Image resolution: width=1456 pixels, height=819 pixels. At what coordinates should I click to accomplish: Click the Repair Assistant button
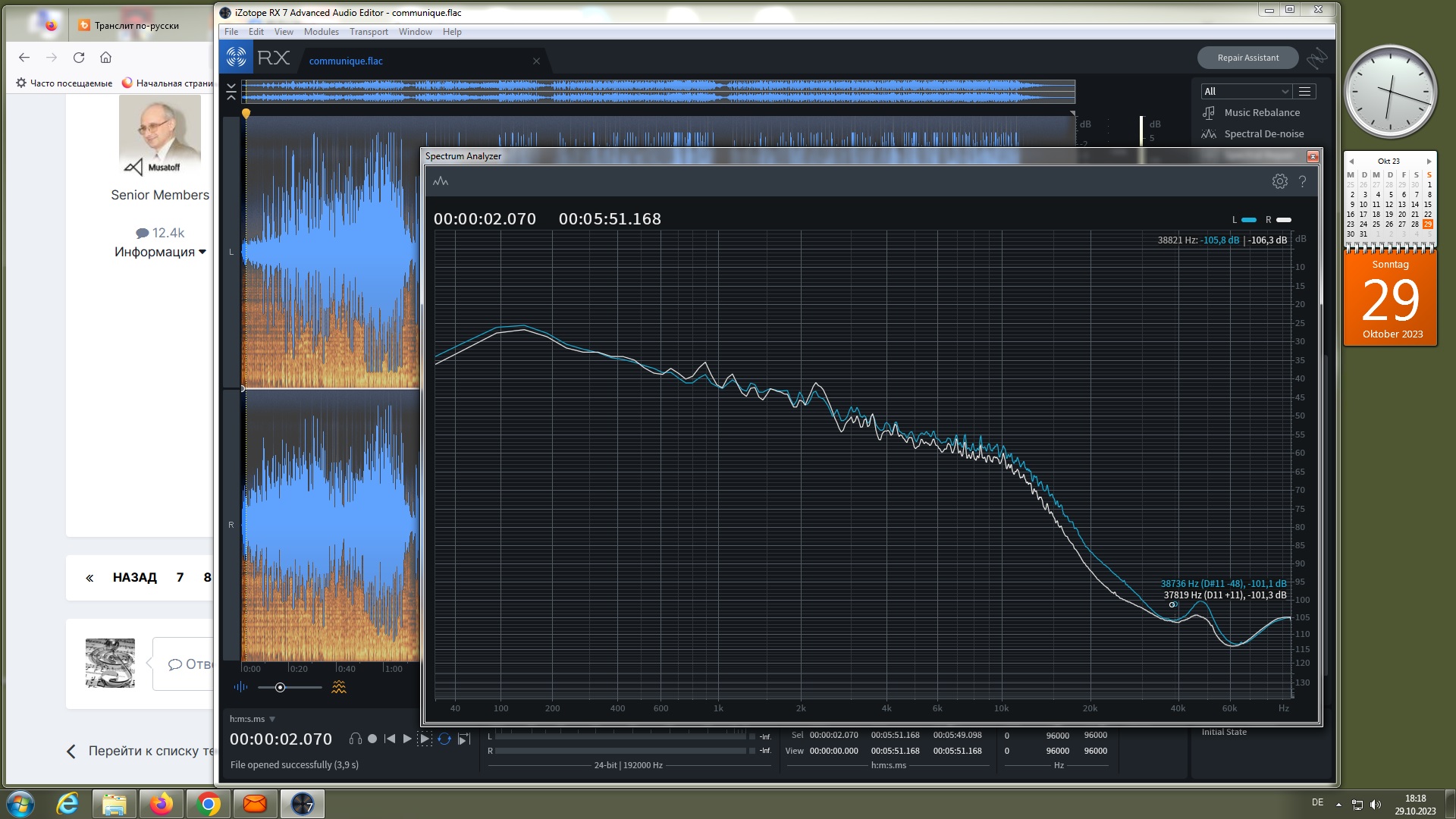click(x=1247, y=58)
